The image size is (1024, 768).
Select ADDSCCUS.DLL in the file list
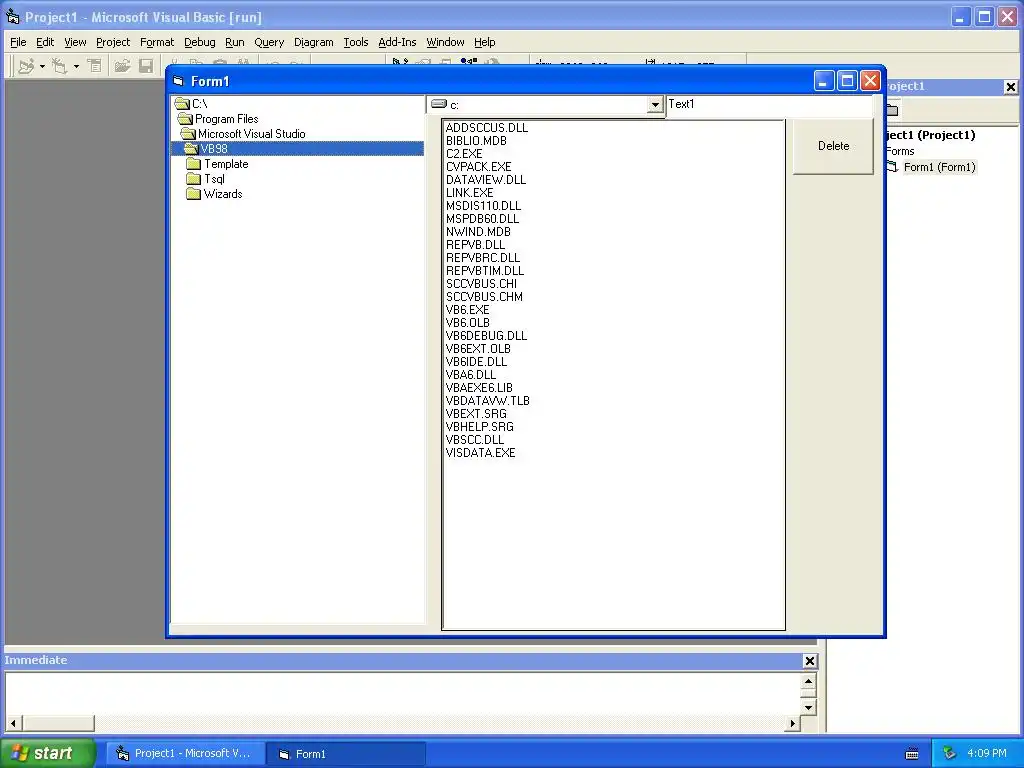[x=487, y=128]
